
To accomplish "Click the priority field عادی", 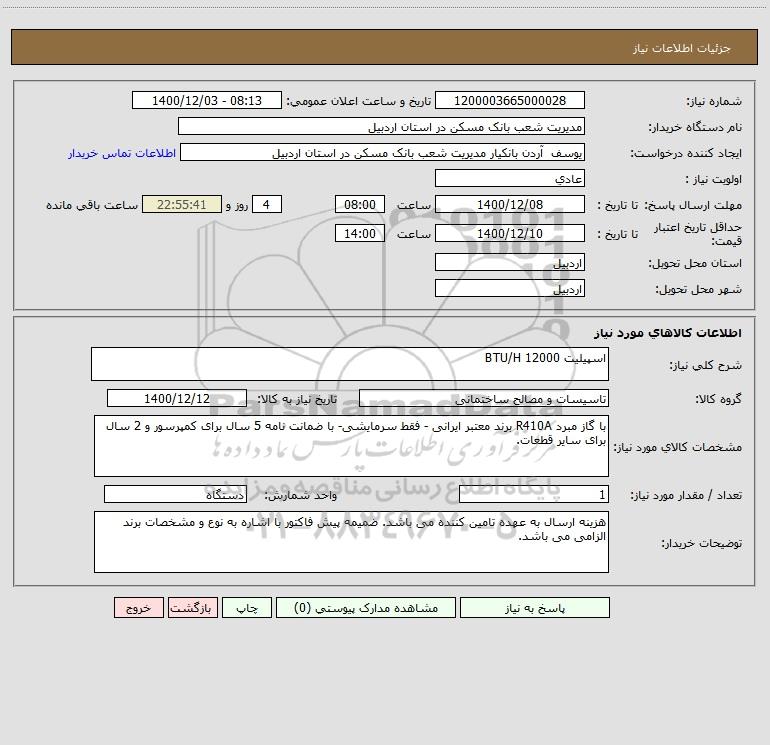I will coord(510,178).
